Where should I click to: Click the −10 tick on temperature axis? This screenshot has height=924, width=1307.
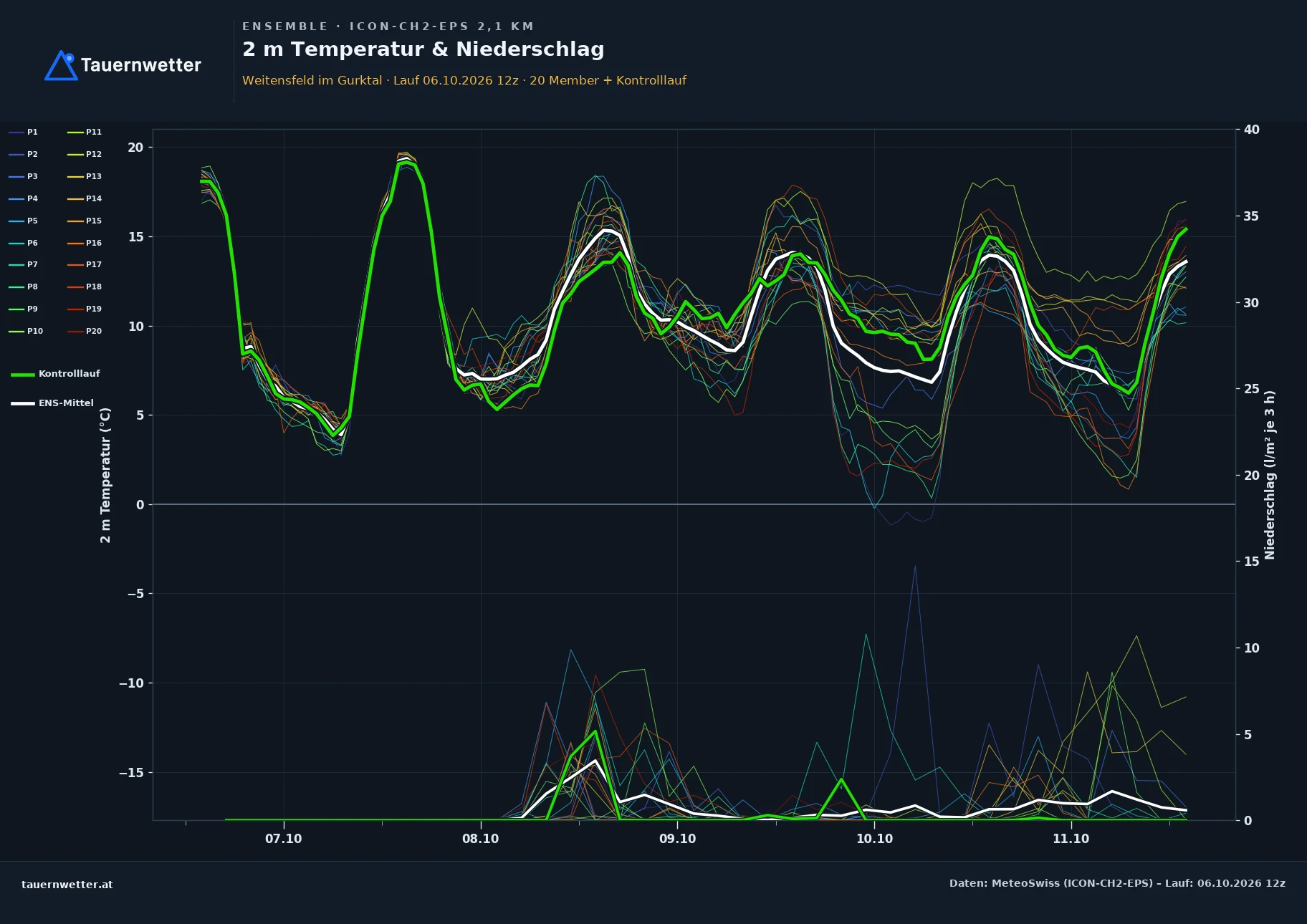(130, 683)
